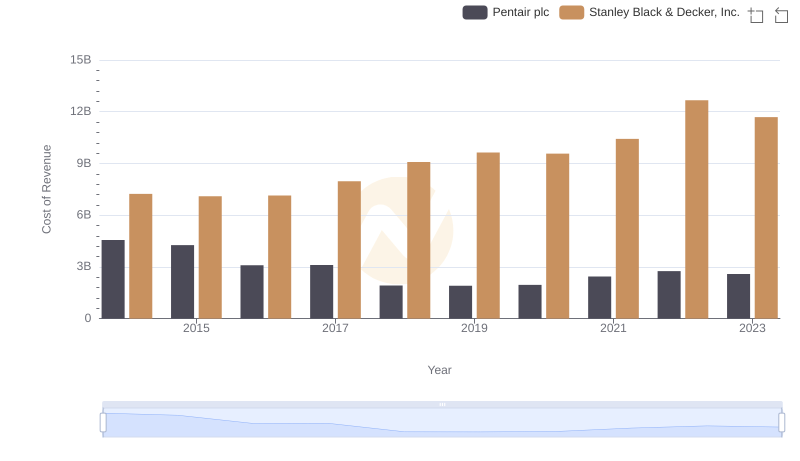The image size is (800, 461).
Task: Click the tallest 2022 Stanley Black & Decker bar
Action: click(x=696, y=210)
